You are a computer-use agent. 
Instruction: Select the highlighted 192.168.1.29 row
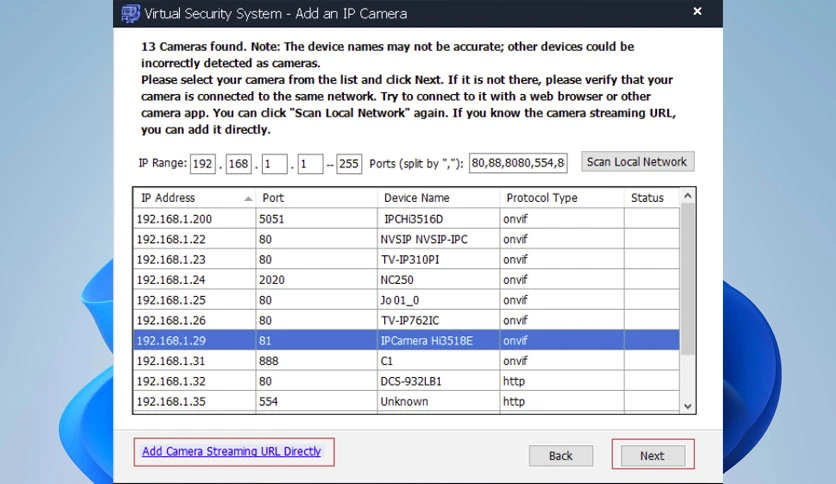point(406,341)
